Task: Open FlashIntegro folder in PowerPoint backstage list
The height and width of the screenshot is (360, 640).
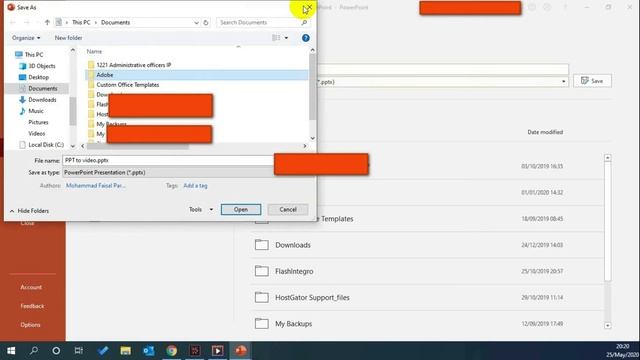Action: click(x=427, y=271)
